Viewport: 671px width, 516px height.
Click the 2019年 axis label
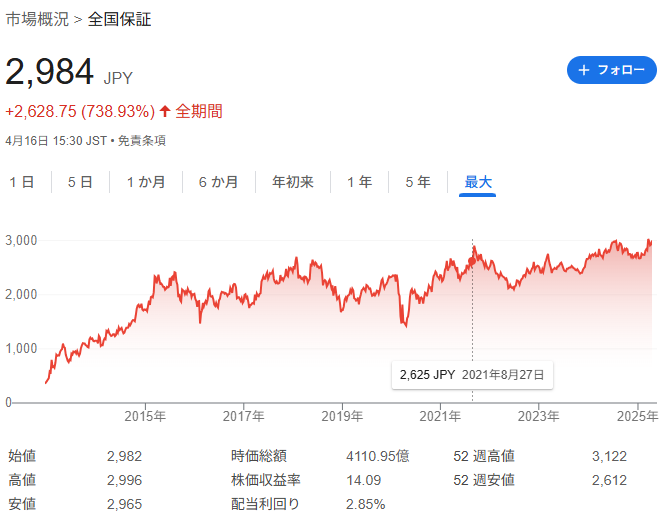(x=342, y=416)
